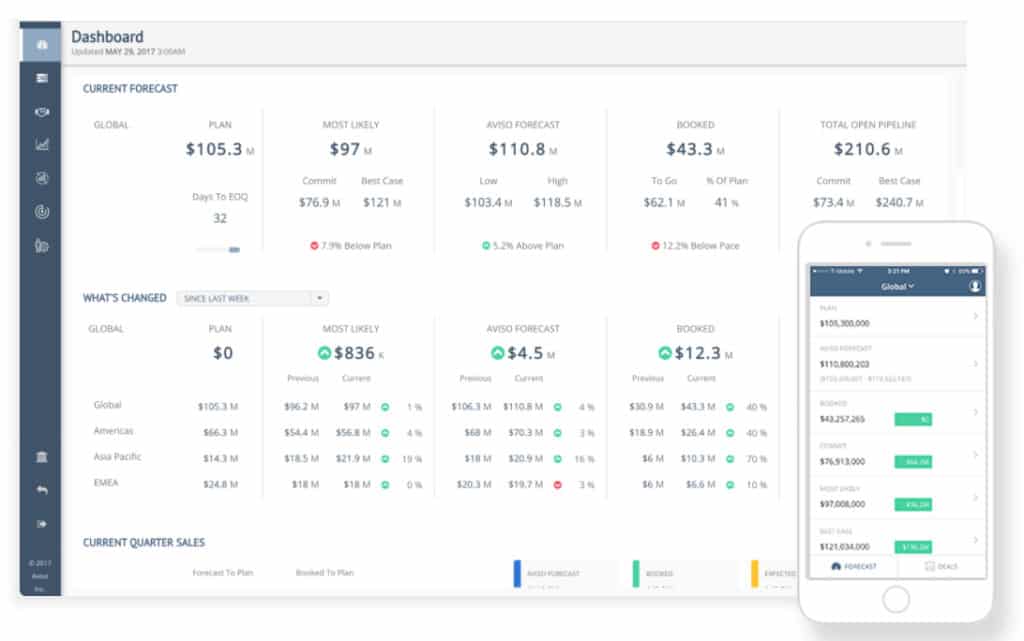Select the Forecast tab on phone
This screenshot has width=1024, height=641.
(x=853, y=566)
